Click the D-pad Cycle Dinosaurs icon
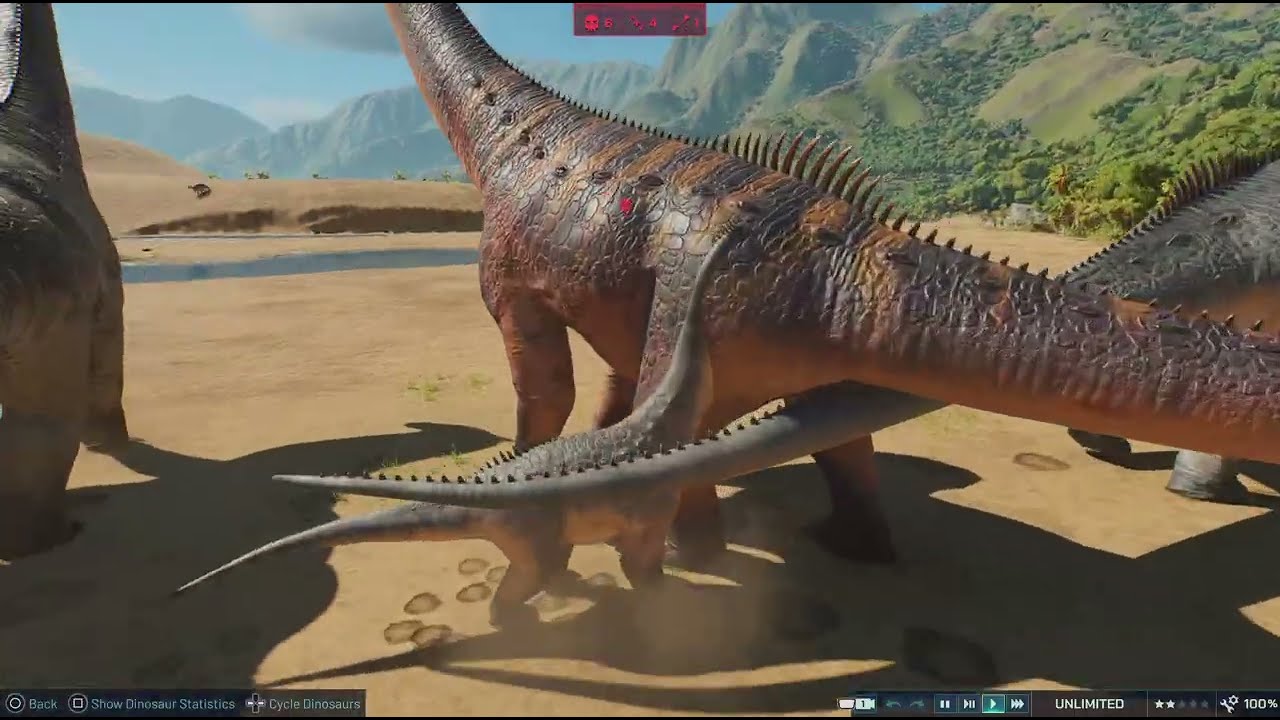1280x720 pixels. (x=256, y=704)
